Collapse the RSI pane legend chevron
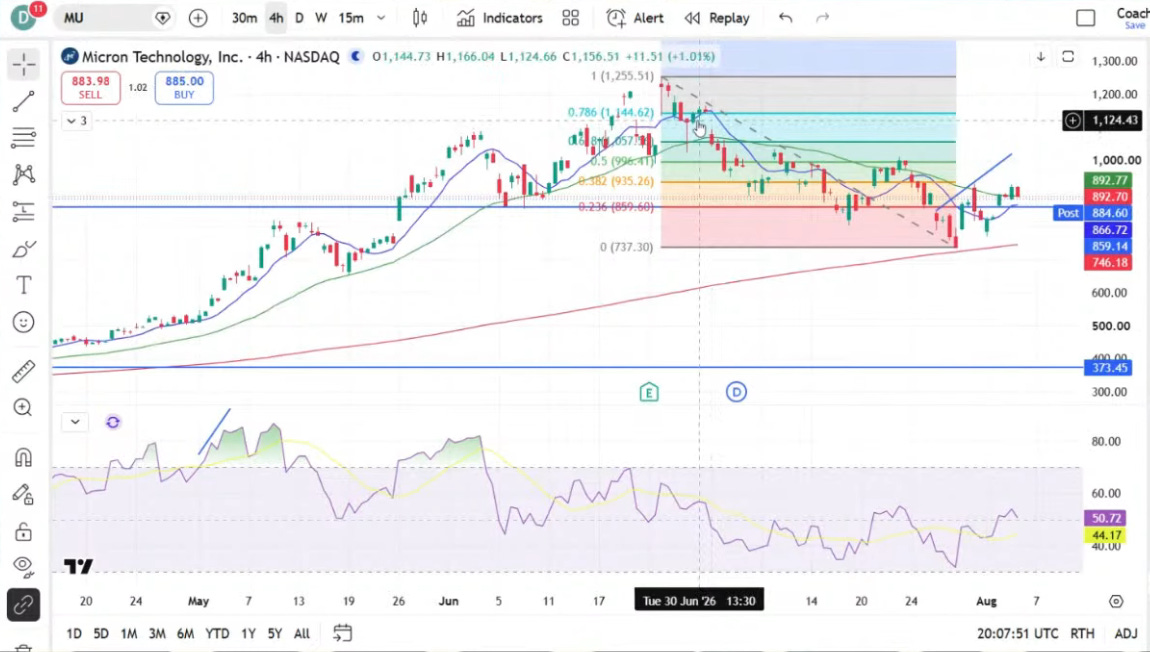 (75, 422)
